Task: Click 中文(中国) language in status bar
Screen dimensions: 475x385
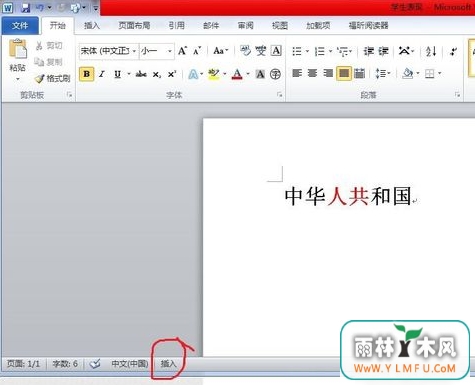Action: click(130, 364)
